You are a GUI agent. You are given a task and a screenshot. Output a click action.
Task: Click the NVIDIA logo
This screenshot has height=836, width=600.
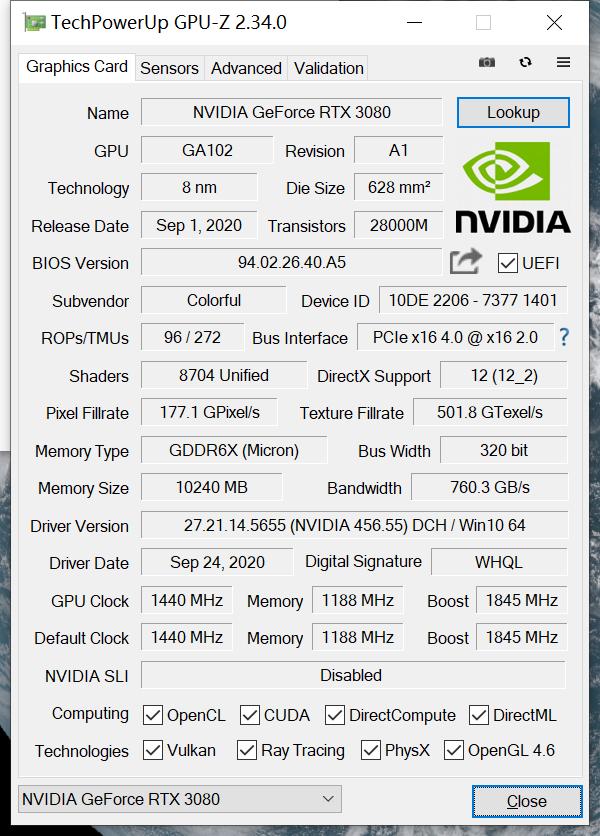pos(513,186)
